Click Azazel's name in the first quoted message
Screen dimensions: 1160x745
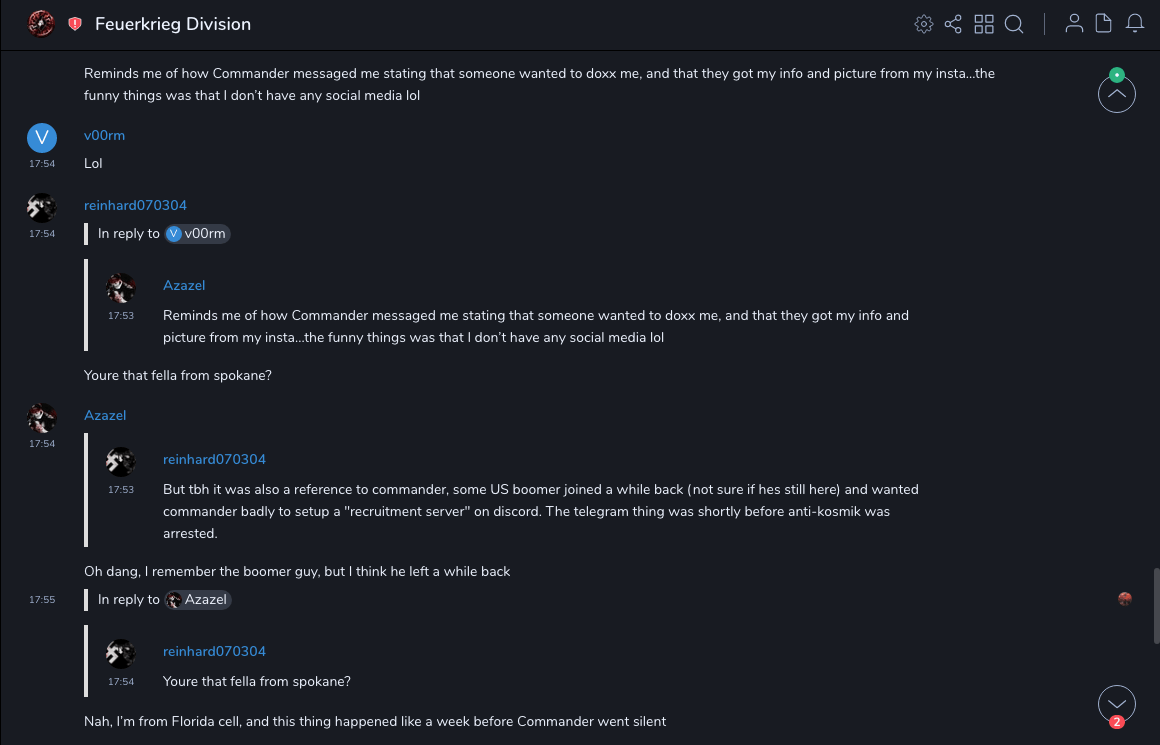click(184, 286)
